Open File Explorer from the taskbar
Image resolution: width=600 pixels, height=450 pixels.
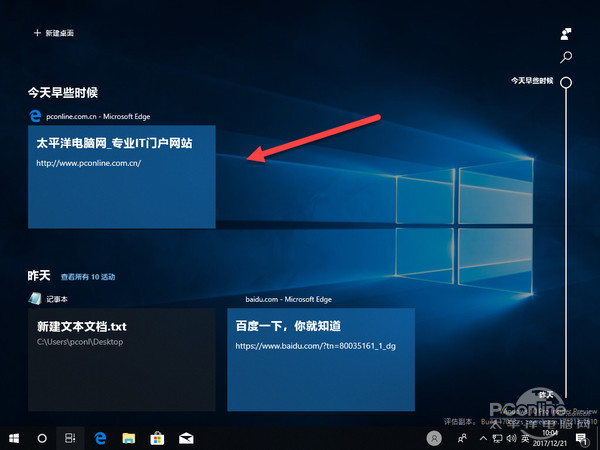[129, 439]
